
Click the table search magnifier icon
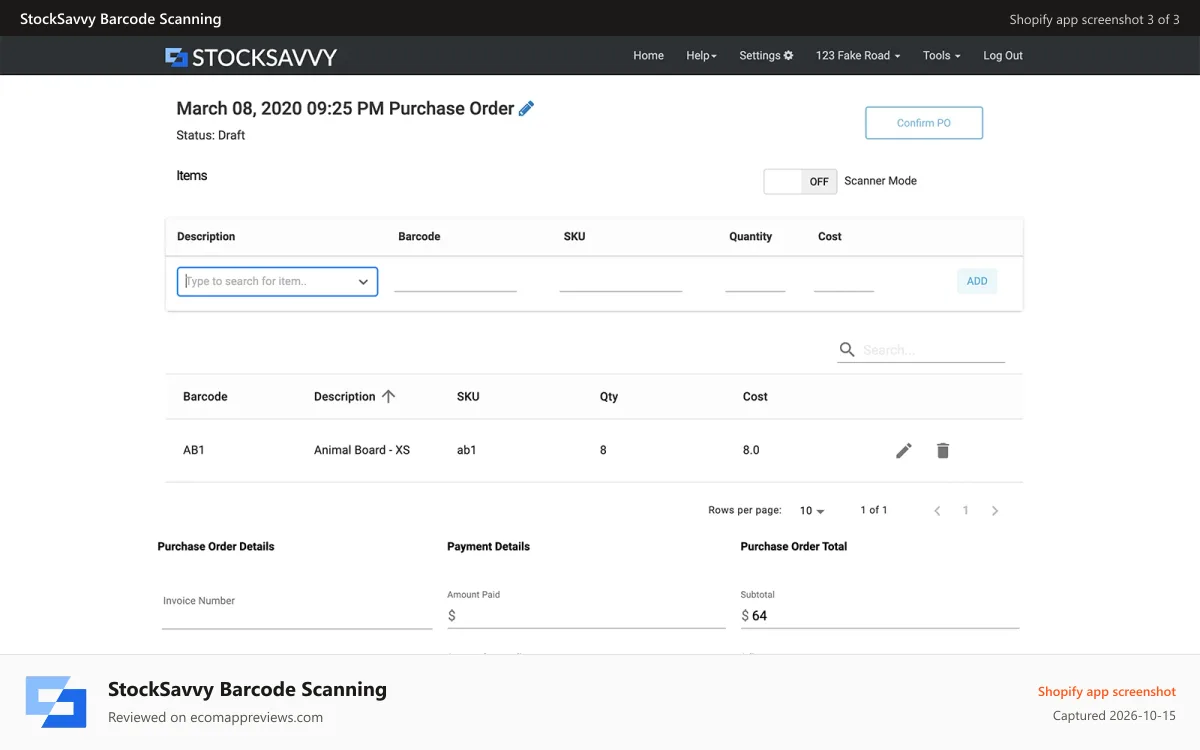[x=847, y=349]
